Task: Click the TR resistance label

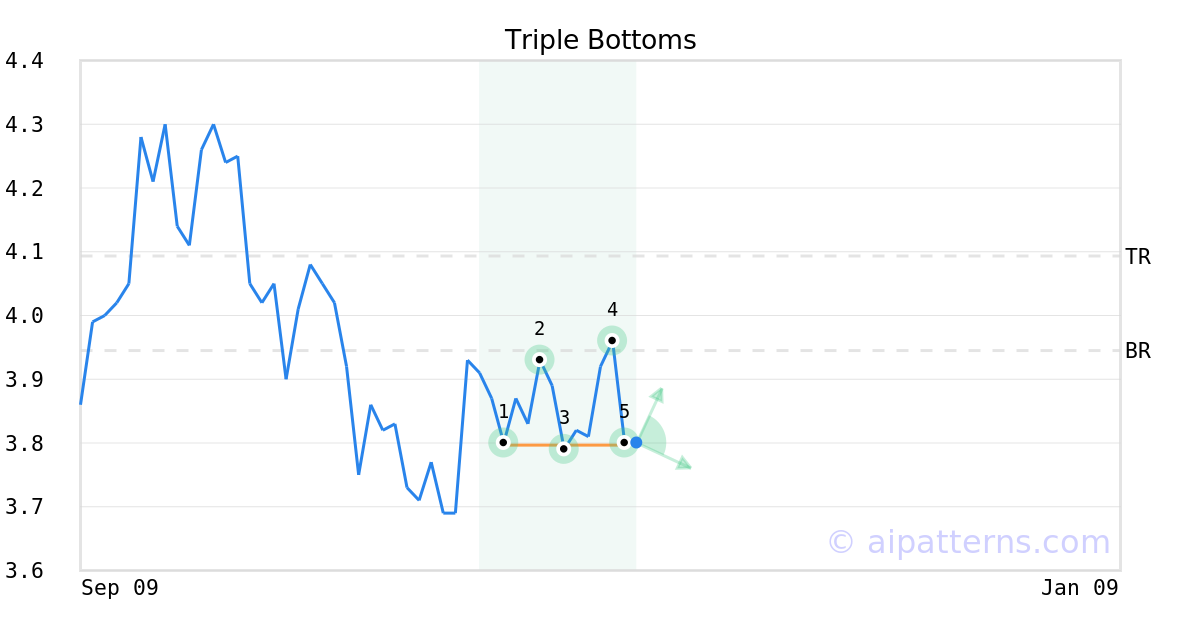Action: (1138, 257)
